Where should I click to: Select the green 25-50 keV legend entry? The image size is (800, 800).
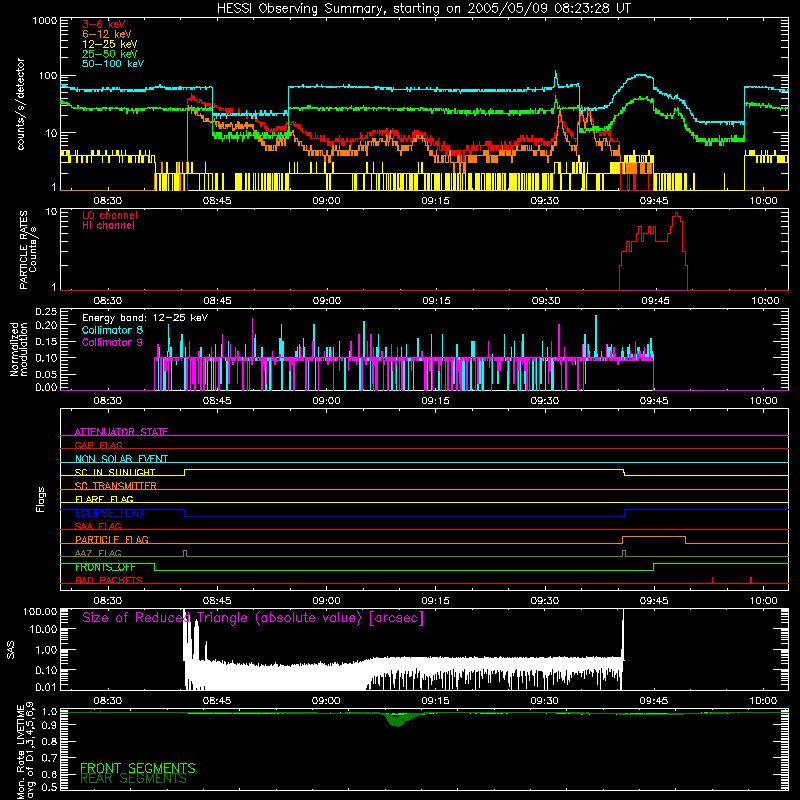(x=110, y=54)
